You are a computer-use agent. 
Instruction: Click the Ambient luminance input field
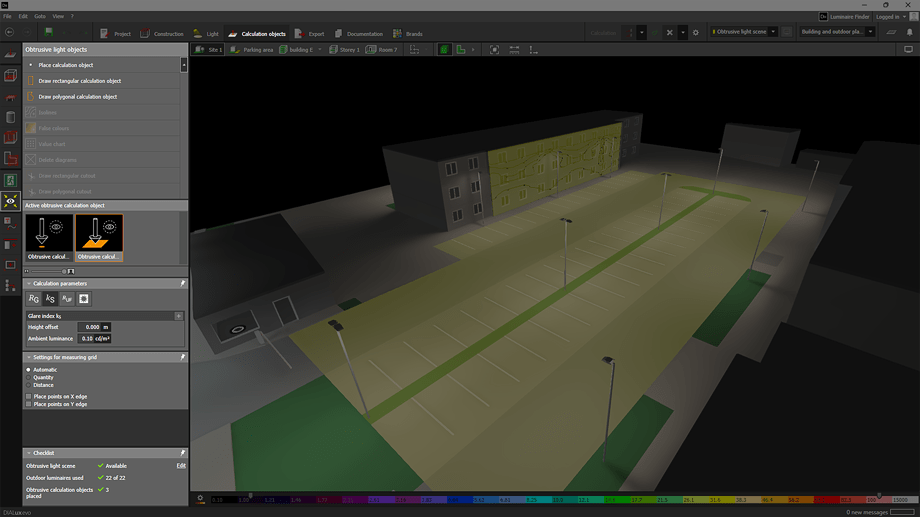point(94,339)
